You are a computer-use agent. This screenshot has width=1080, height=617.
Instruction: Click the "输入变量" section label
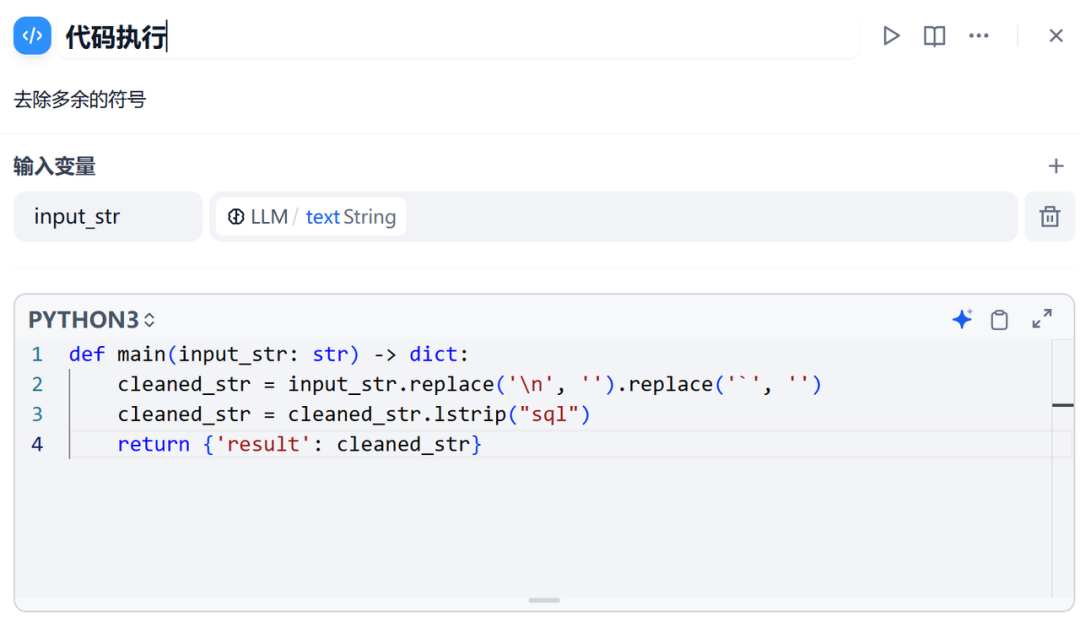click(x=55, y=166)
